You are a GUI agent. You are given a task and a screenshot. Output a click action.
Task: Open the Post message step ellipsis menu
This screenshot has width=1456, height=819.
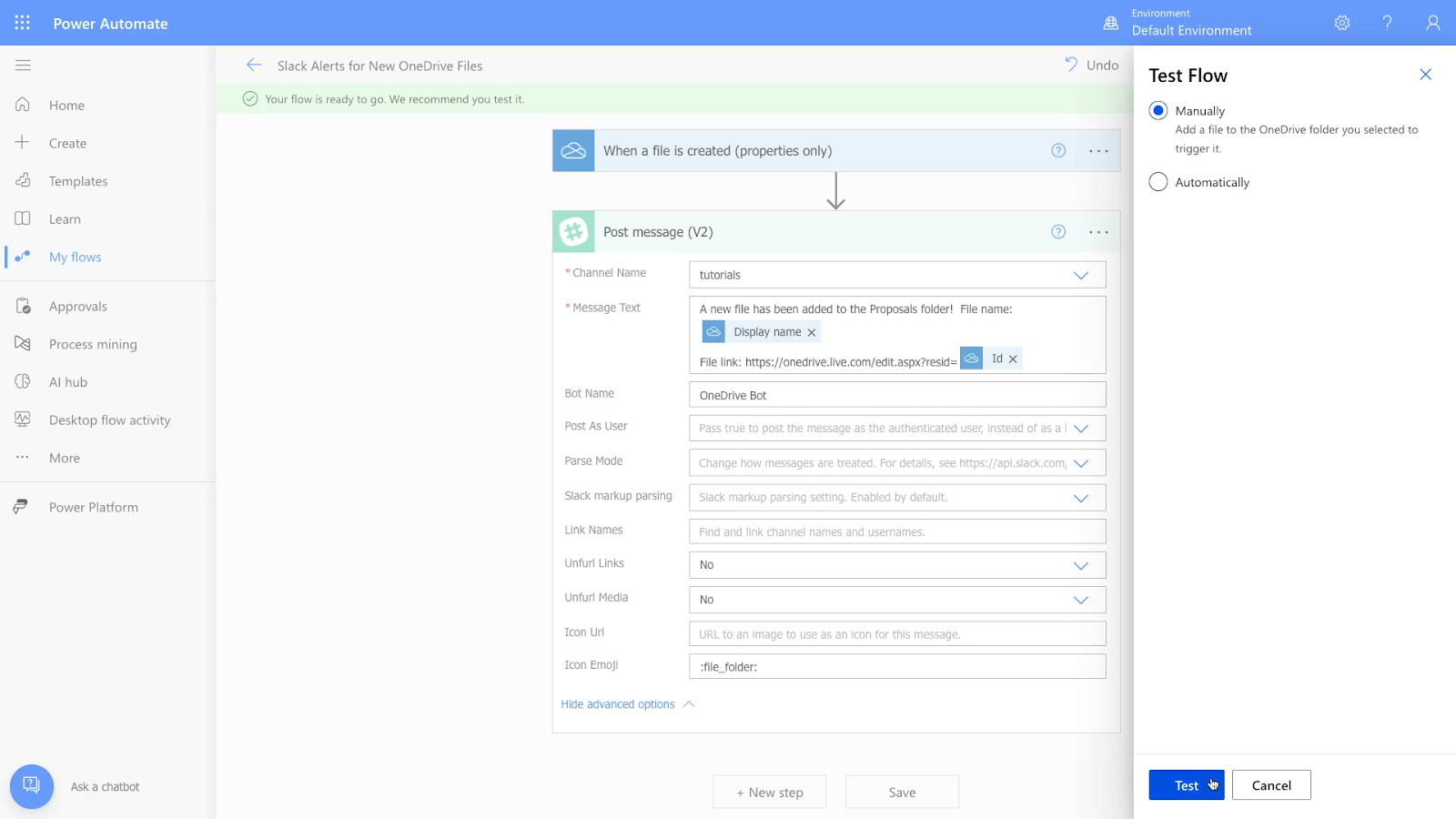[x=1098, y=232]
